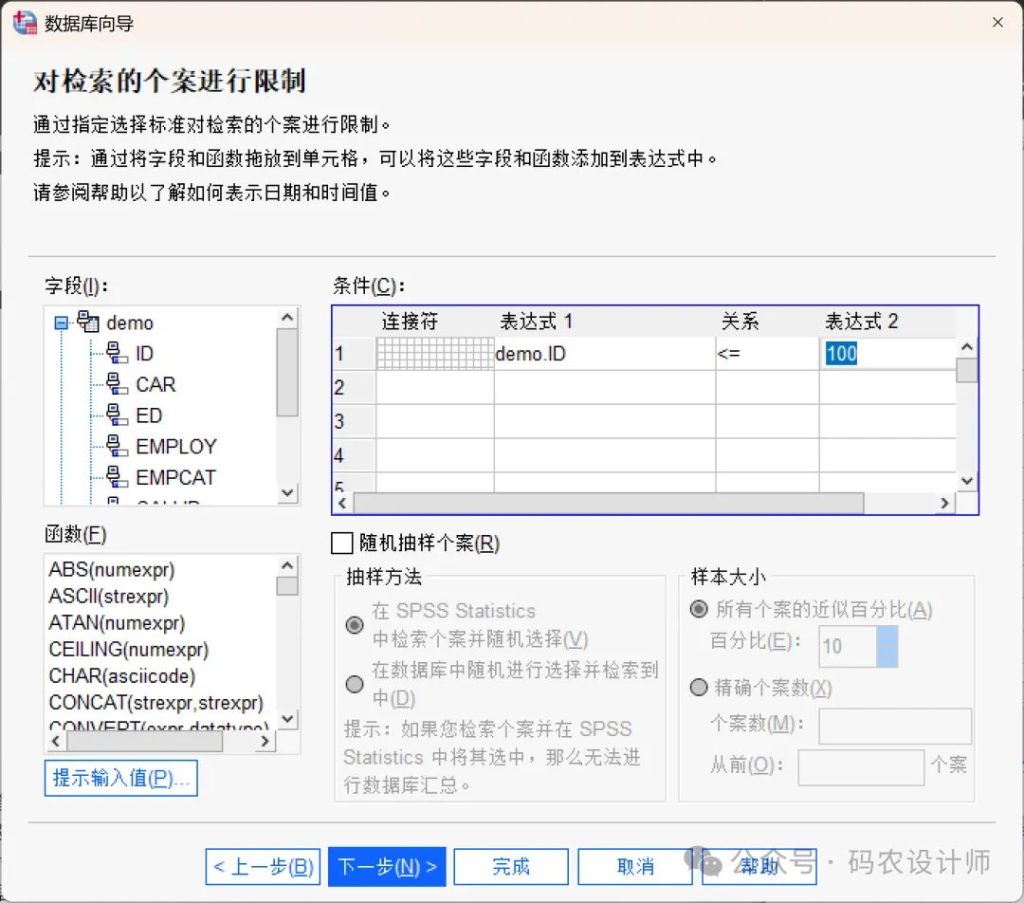
Task: Select 在数据库中随机进行选择 radio option
Action: pyautogui.click(x=354, y=684)
